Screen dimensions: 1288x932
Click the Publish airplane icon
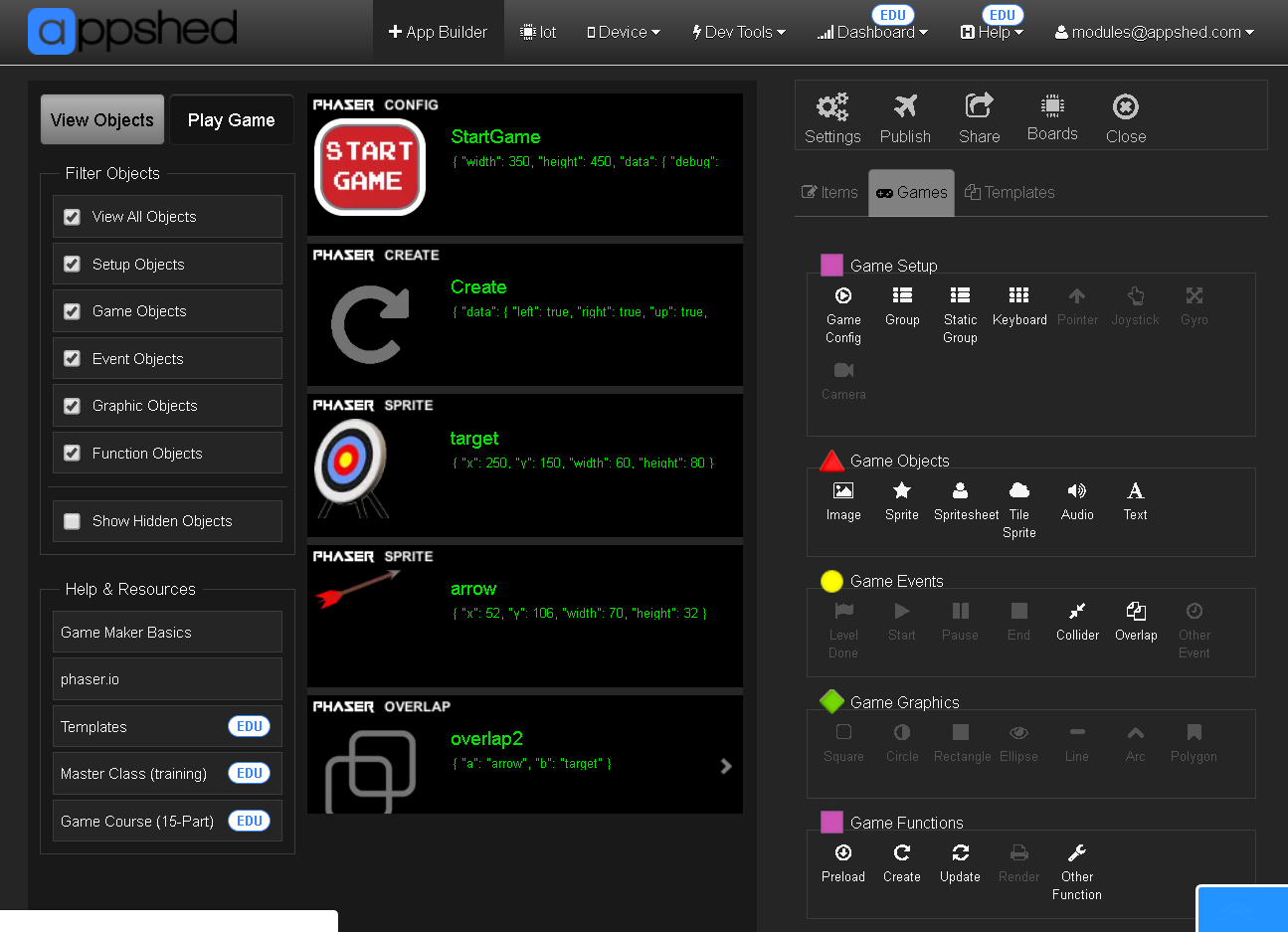905,105
